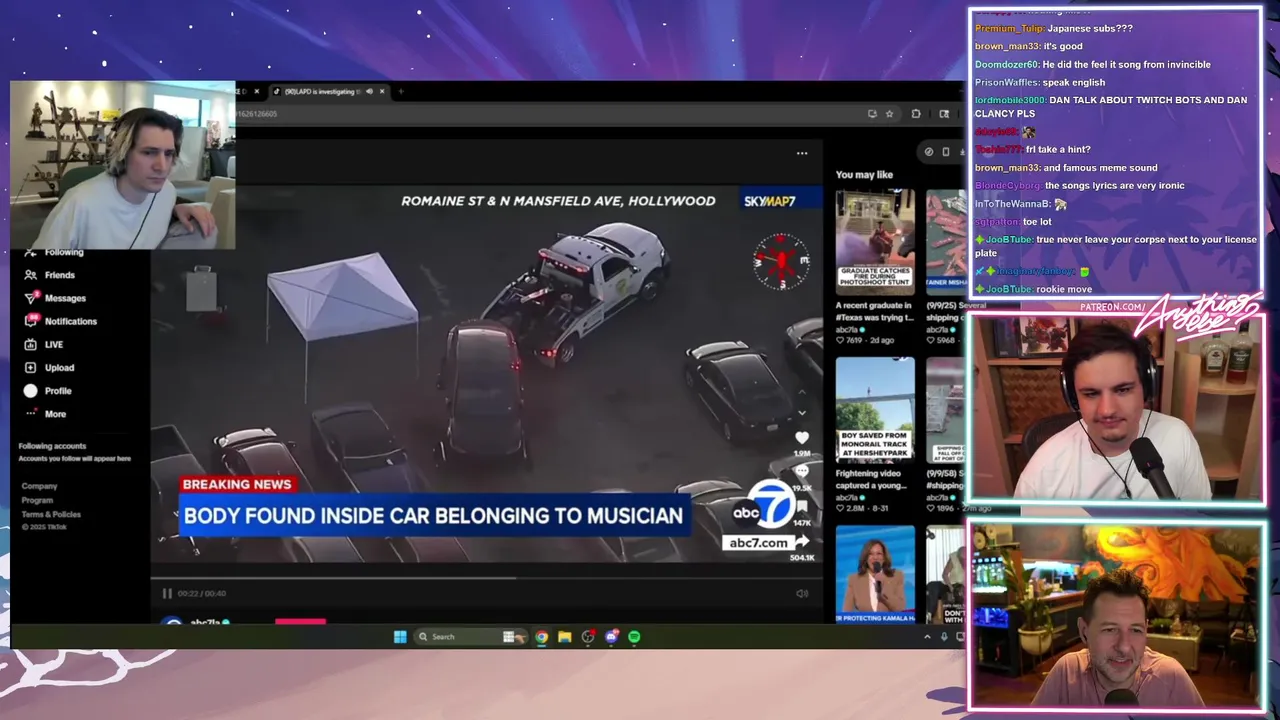This screenshot has width=1280, height=720.
Task: Click the 'You may like' heading
Action: pyautogui.click(x=864, y=175)
